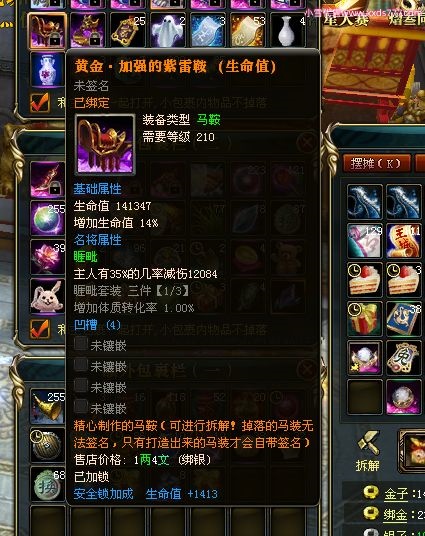Click the rainbow orb item with 255
Screen dimensions: 425x536
pos(48,218)
